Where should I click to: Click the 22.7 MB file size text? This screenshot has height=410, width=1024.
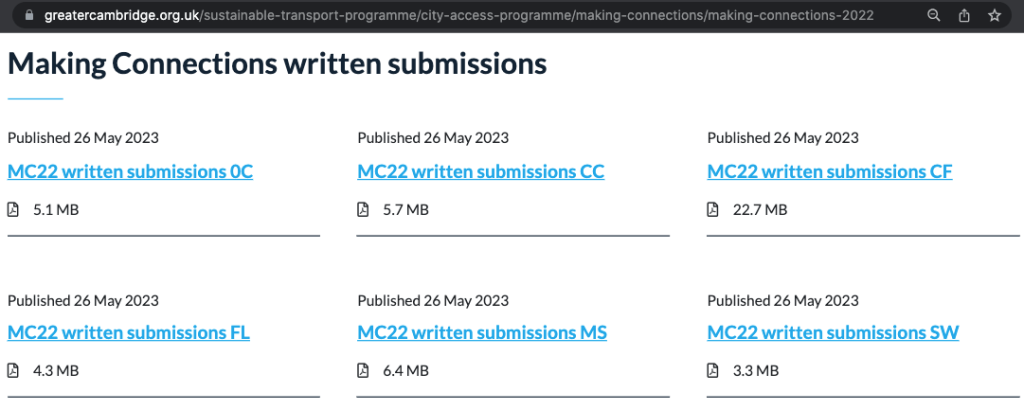coord(760,210)
